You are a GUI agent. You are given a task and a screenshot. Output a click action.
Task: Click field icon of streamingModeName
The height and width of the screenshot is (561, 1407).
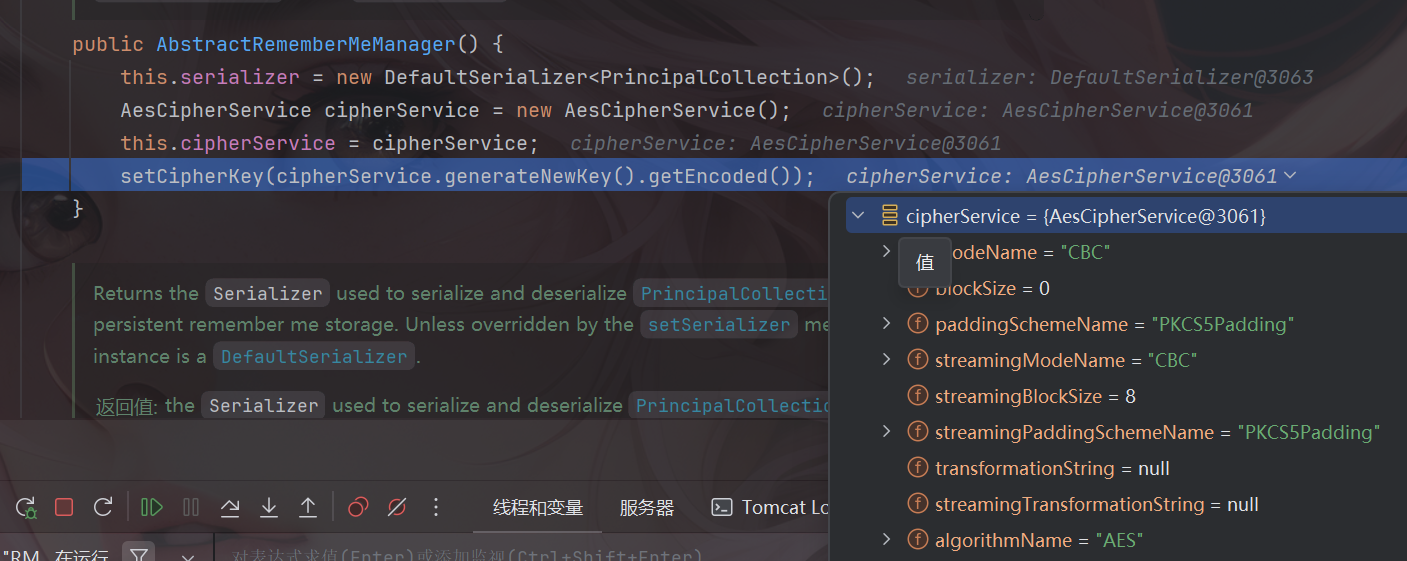pyautogui.click(x=916, y=360)
